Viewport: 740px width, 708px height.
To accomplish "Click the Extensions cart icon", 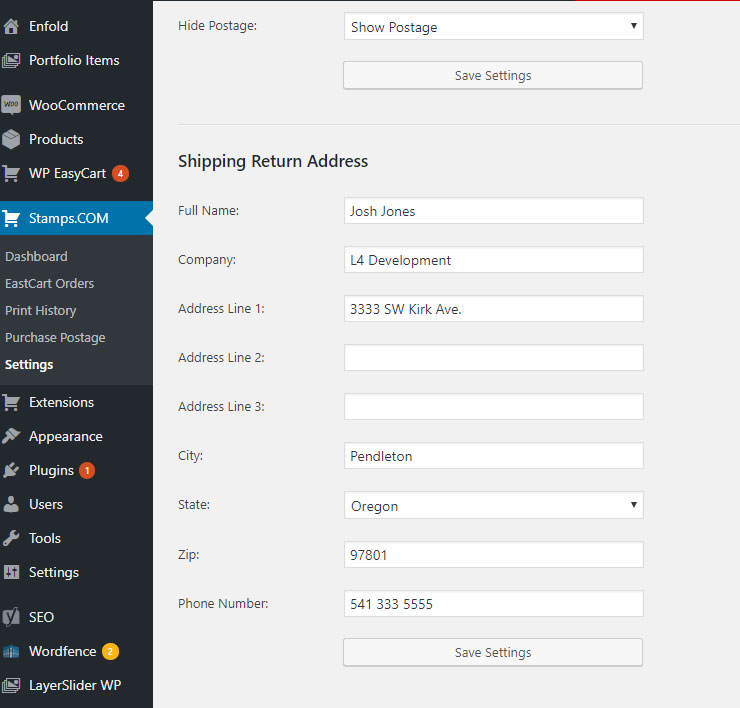I will [x=11, y=403].
